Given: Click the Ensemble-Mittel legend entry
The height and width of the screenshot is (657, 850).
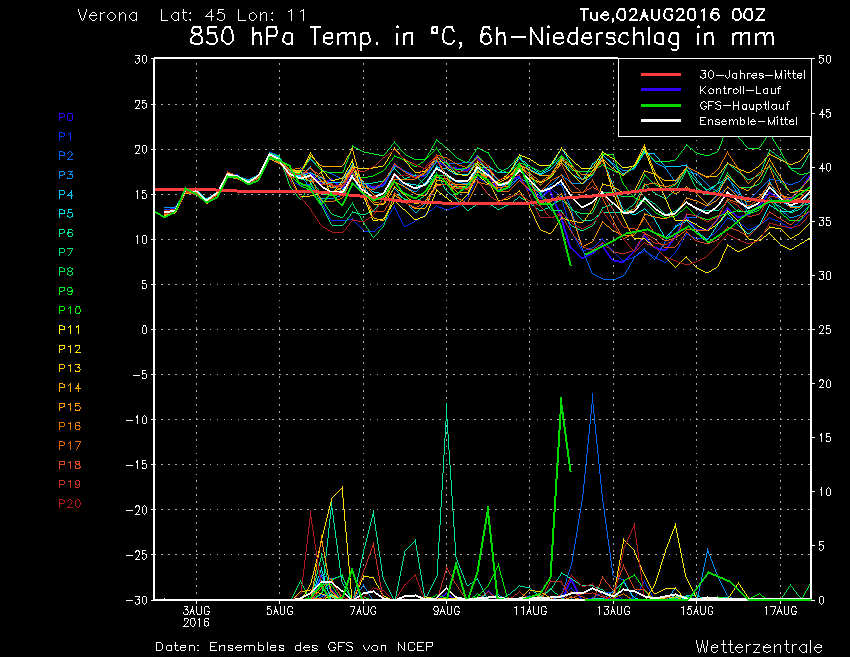Looking at the screenshot, I should point(748,121).
